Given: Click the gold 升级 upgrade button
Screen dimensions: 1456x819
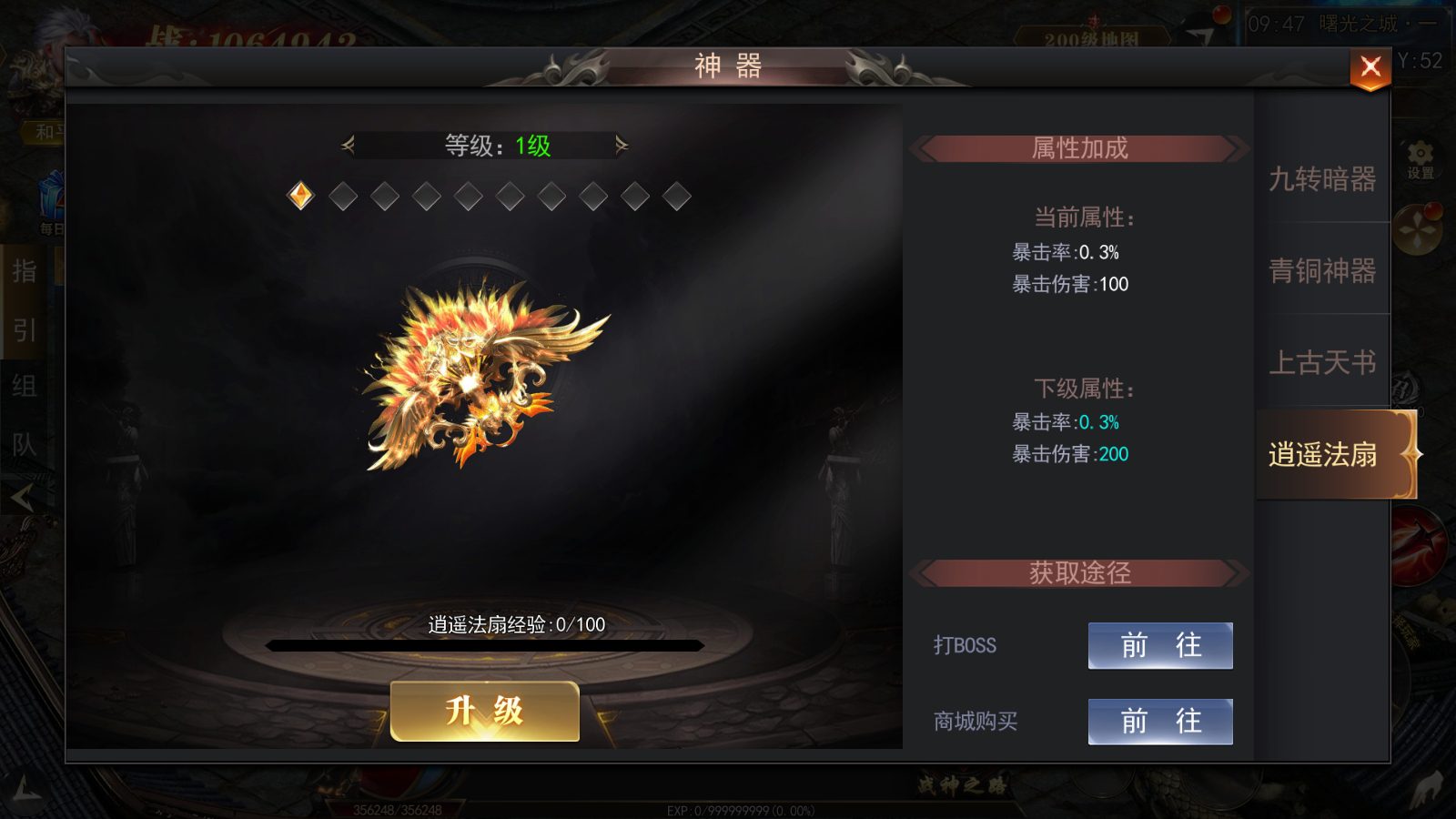Looking at the screenshot, I should [484, 711].
